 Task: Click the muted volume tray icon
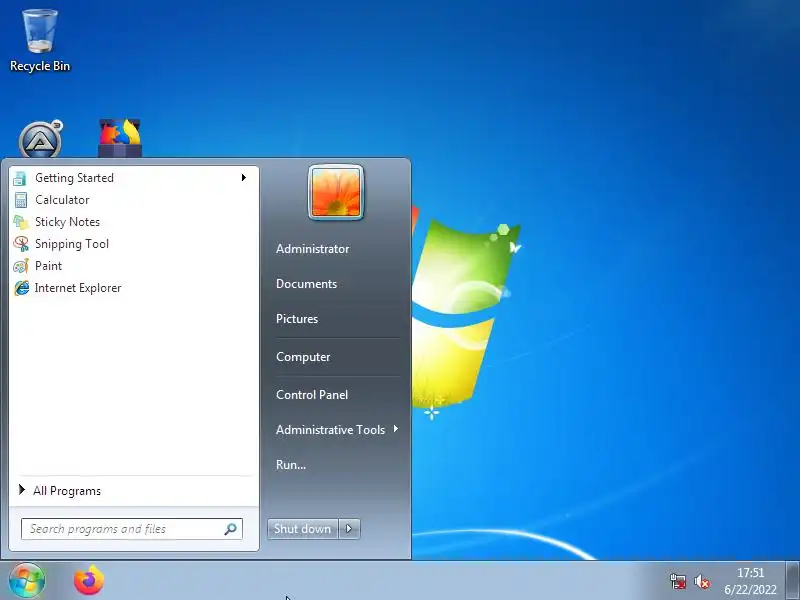702,581
